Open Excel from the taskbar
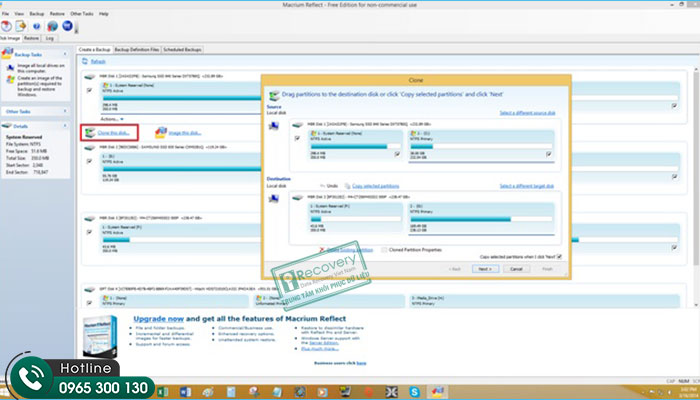Image resolution: width=700 pixels, height=400 pixels. pos(162,392)
